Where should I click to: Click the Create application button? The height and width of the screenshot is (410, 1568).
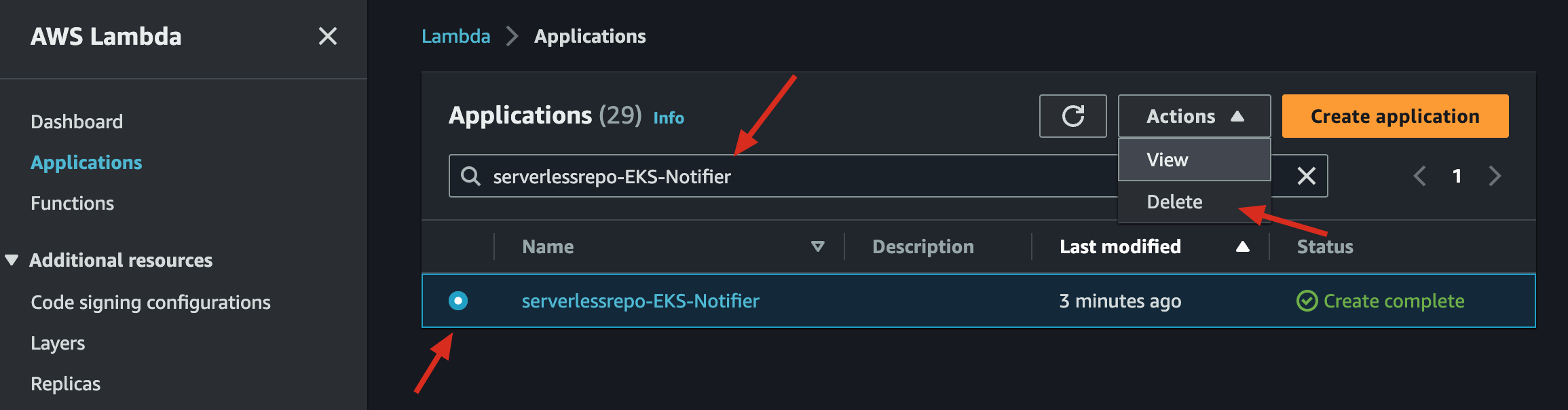(x=1395, y=116)
